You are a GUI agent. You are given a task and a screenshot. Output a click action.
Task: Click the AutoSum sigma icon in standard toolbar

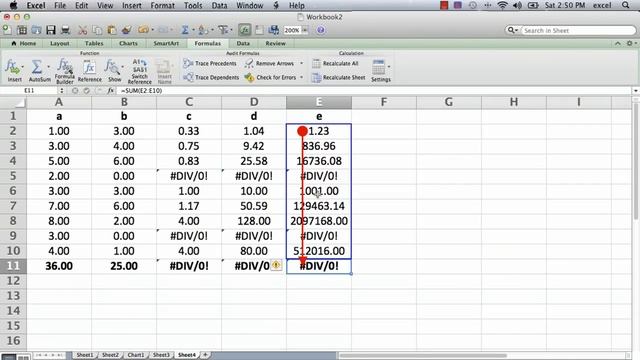click(x=185, y=30)
